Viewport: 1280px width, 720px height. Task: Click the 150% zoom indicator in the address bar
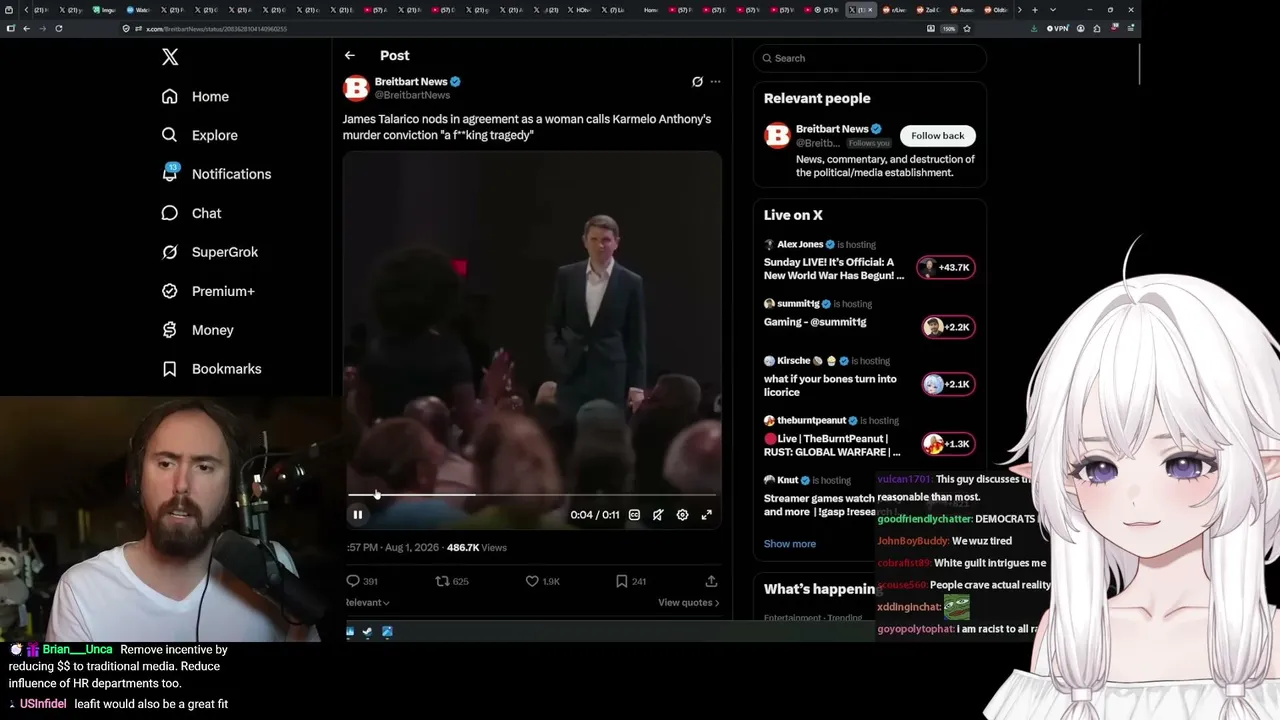tap(949, 28)
